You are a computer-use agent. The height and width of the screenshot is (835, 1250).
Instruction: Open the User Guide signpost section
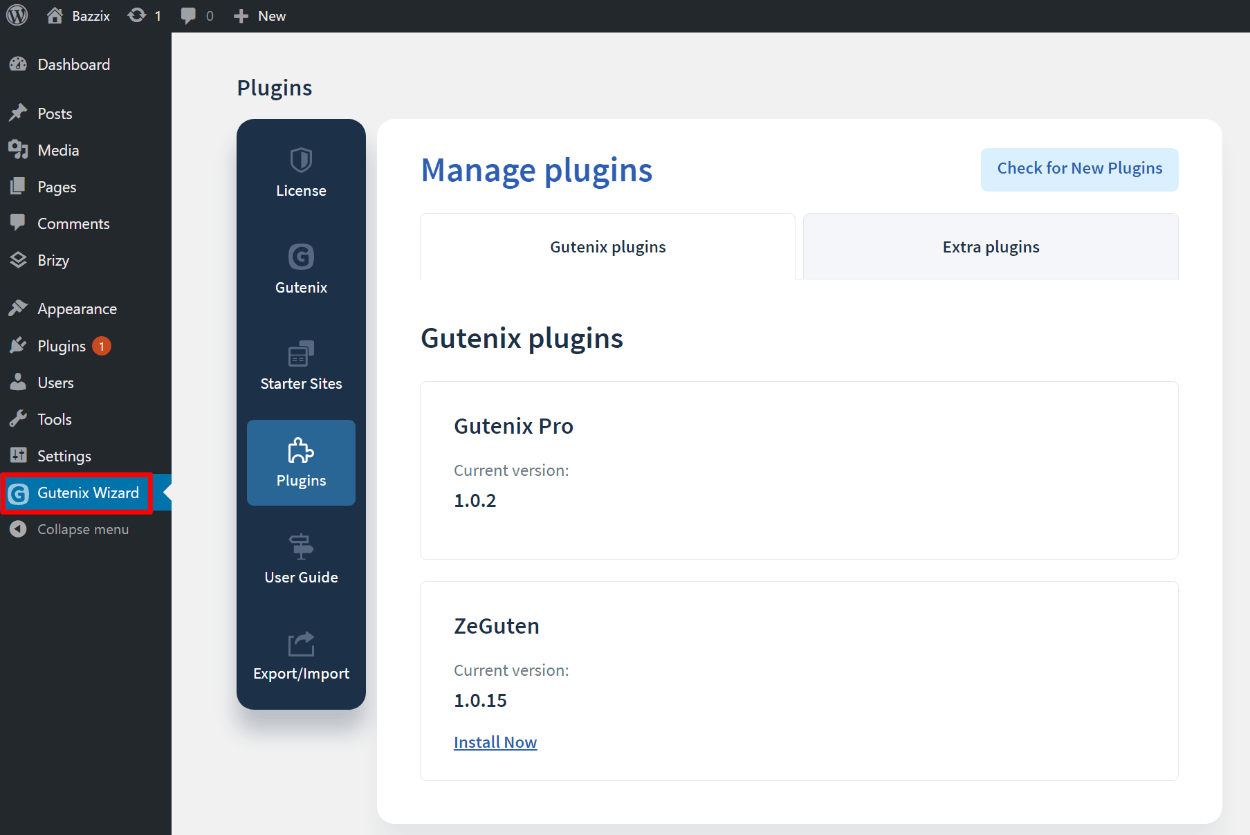click(x=301, y=560)
